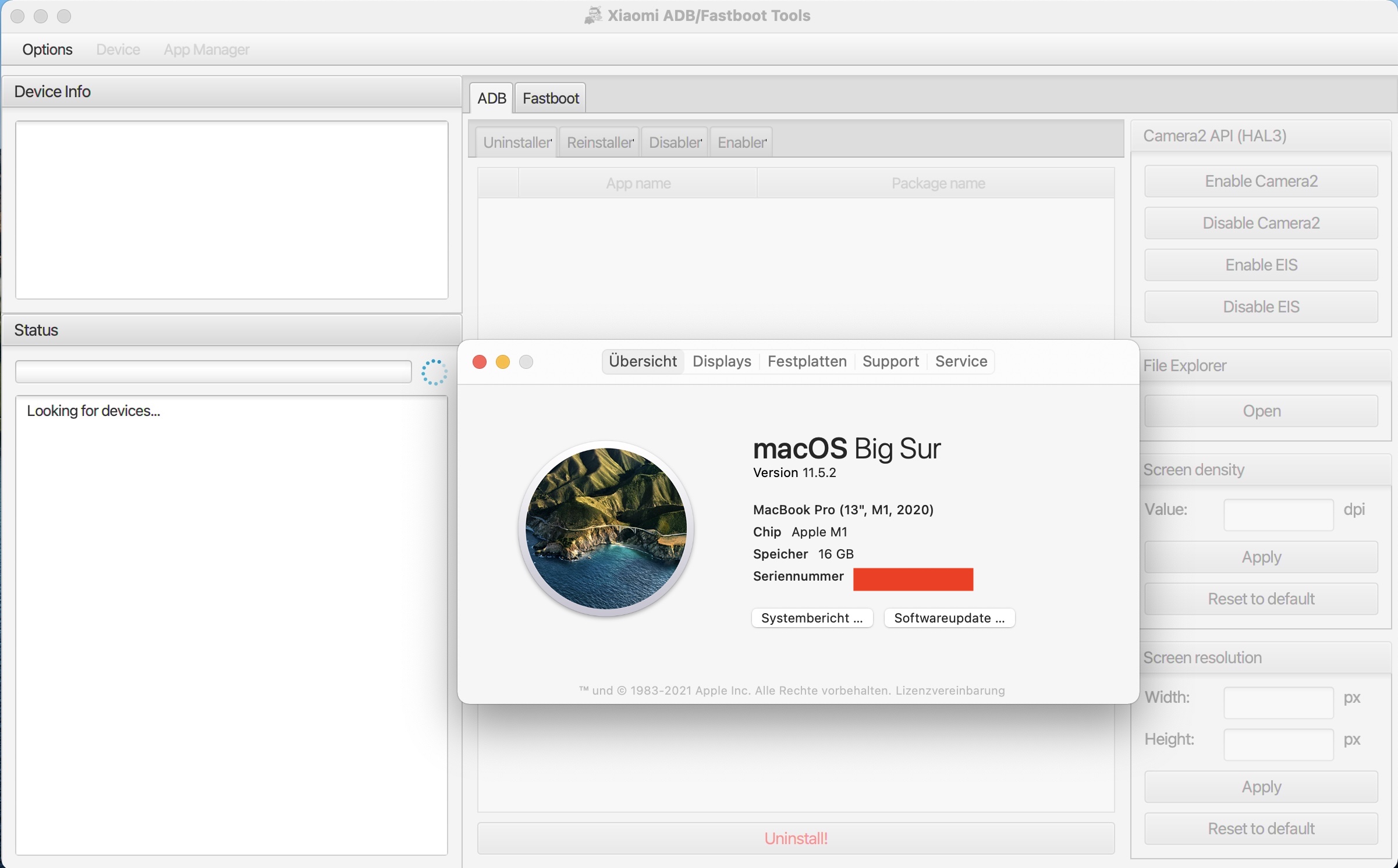This screenshot has height=868, width=1398.
Task: Click the macOS Big Sur landscape icon
Action: coord(606,528)
